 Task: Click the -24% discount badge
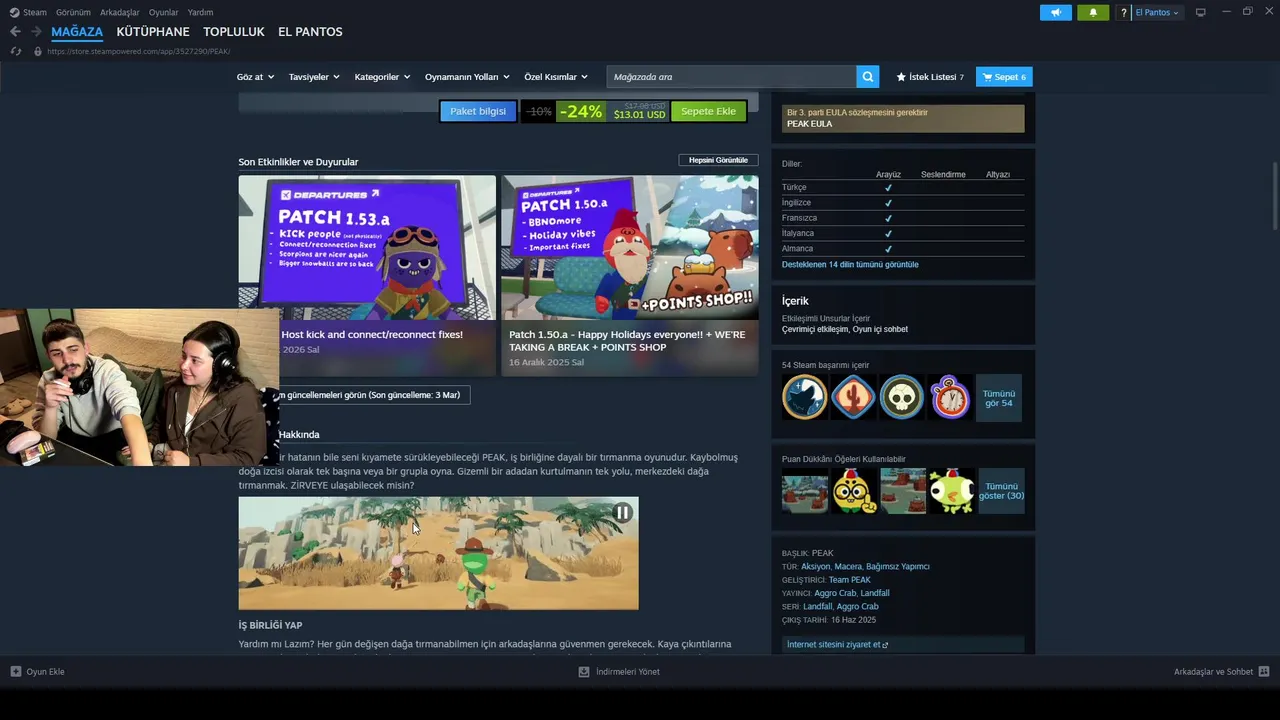(581, 111)
